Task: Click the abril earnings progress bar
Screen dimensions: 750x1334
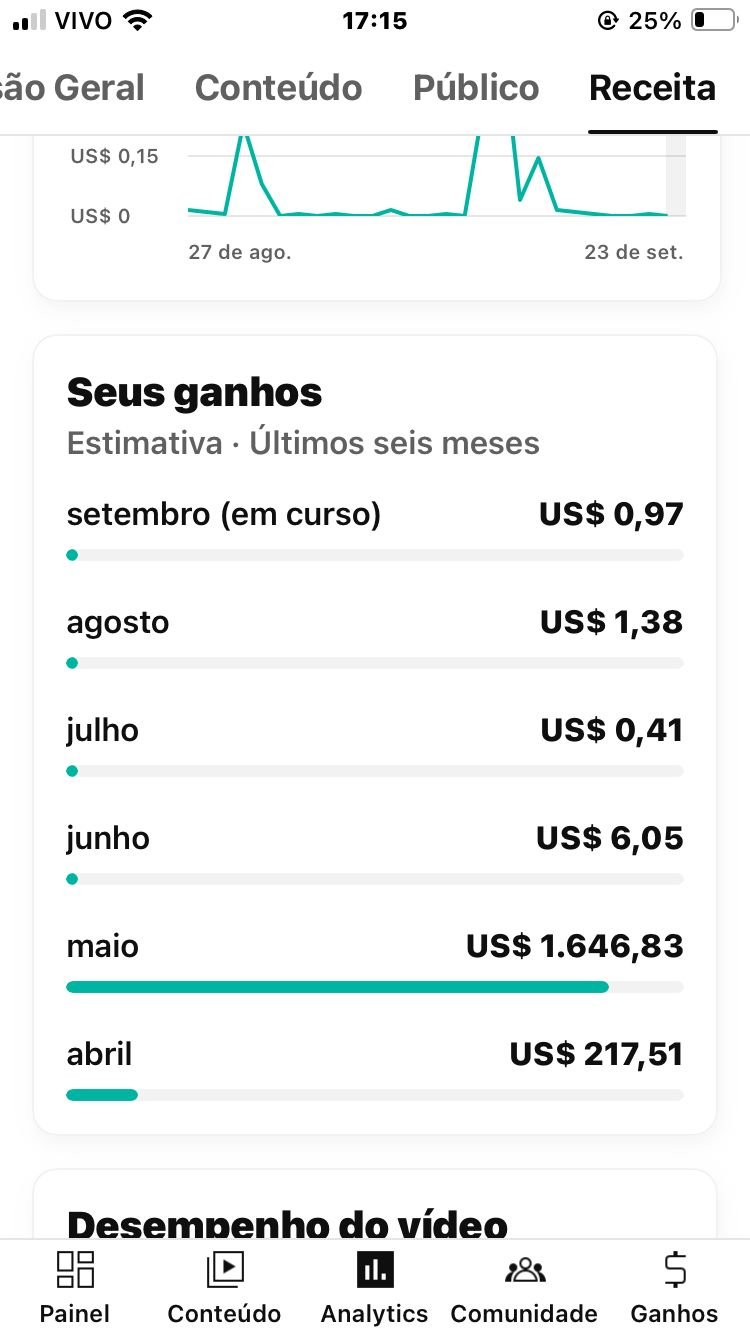Action: pos(375,1095)
